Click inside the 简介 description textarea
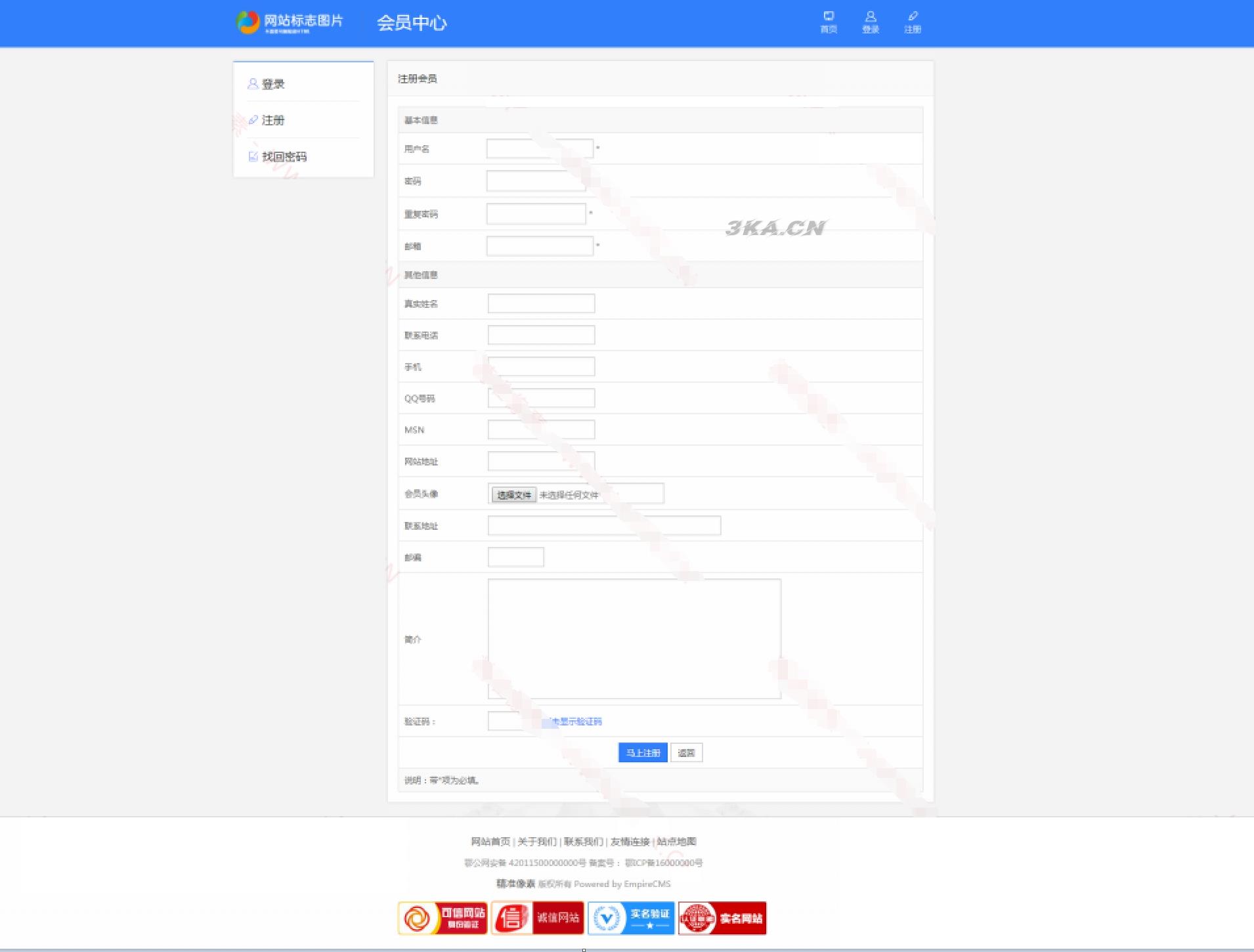Viewport: 1254px width, 952px height. [633, 636]
